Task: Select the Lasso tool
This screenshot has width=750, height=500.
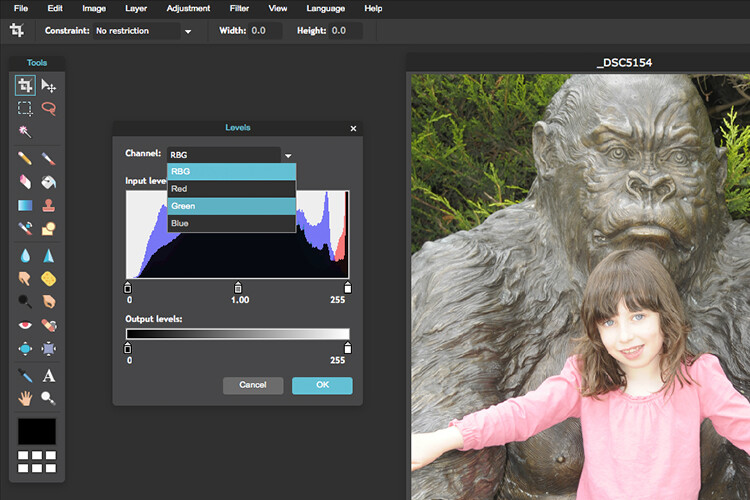Action: click(48, 109)
